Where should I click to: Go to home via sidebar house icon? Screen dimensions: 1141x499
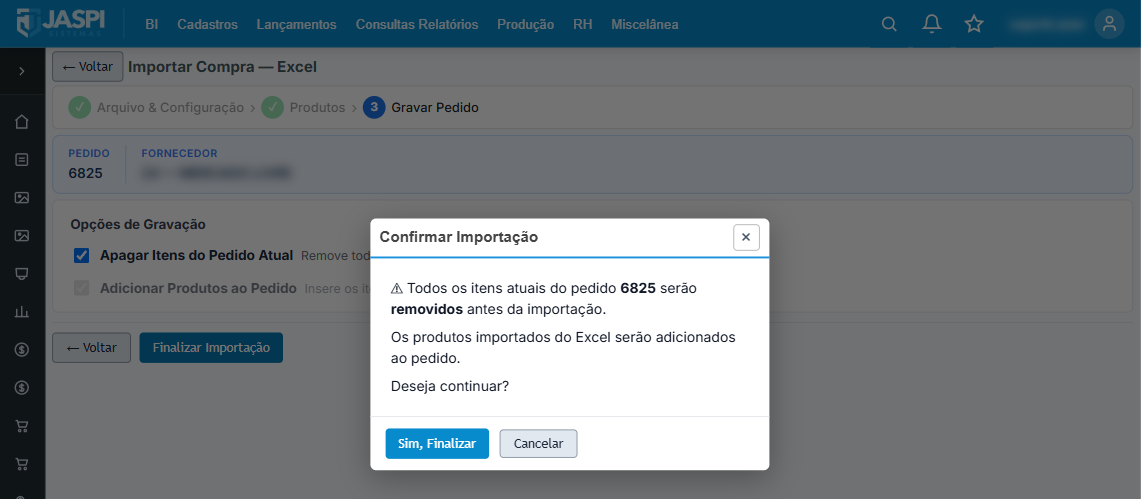coord(22,121)
